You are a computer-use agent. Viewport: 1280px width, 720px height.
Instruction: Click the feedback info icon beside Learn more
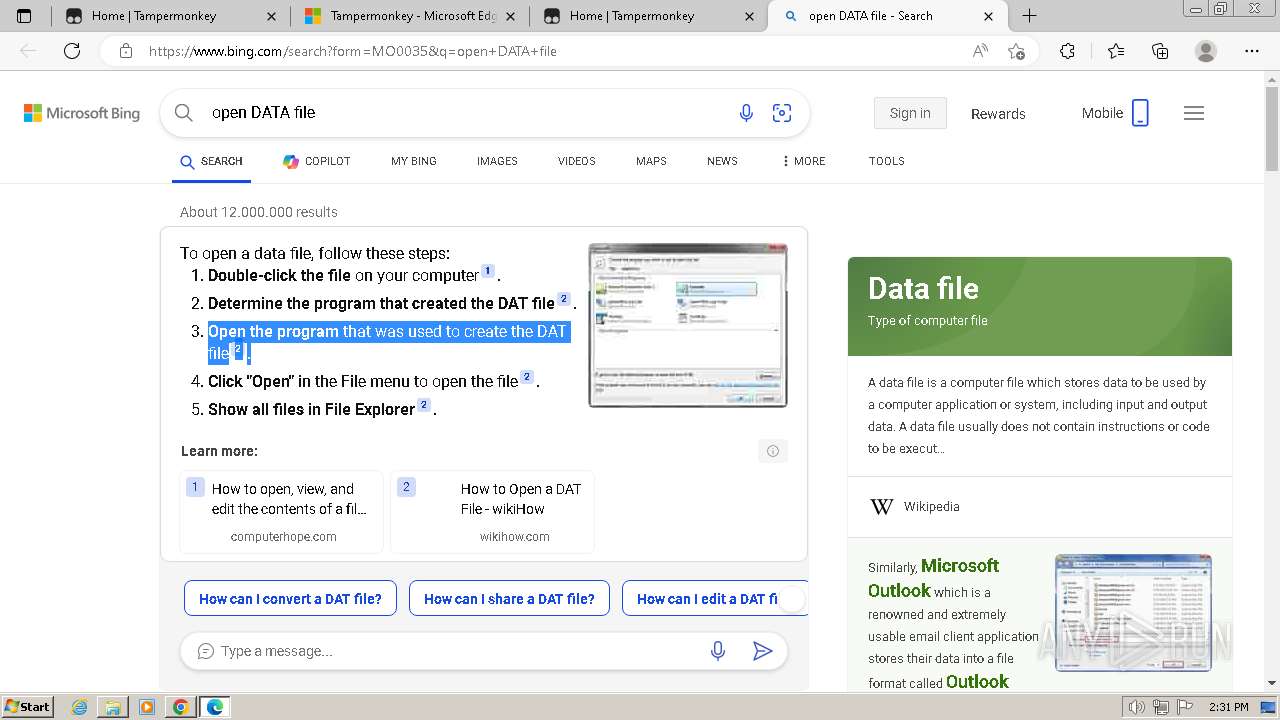[773, 451]
